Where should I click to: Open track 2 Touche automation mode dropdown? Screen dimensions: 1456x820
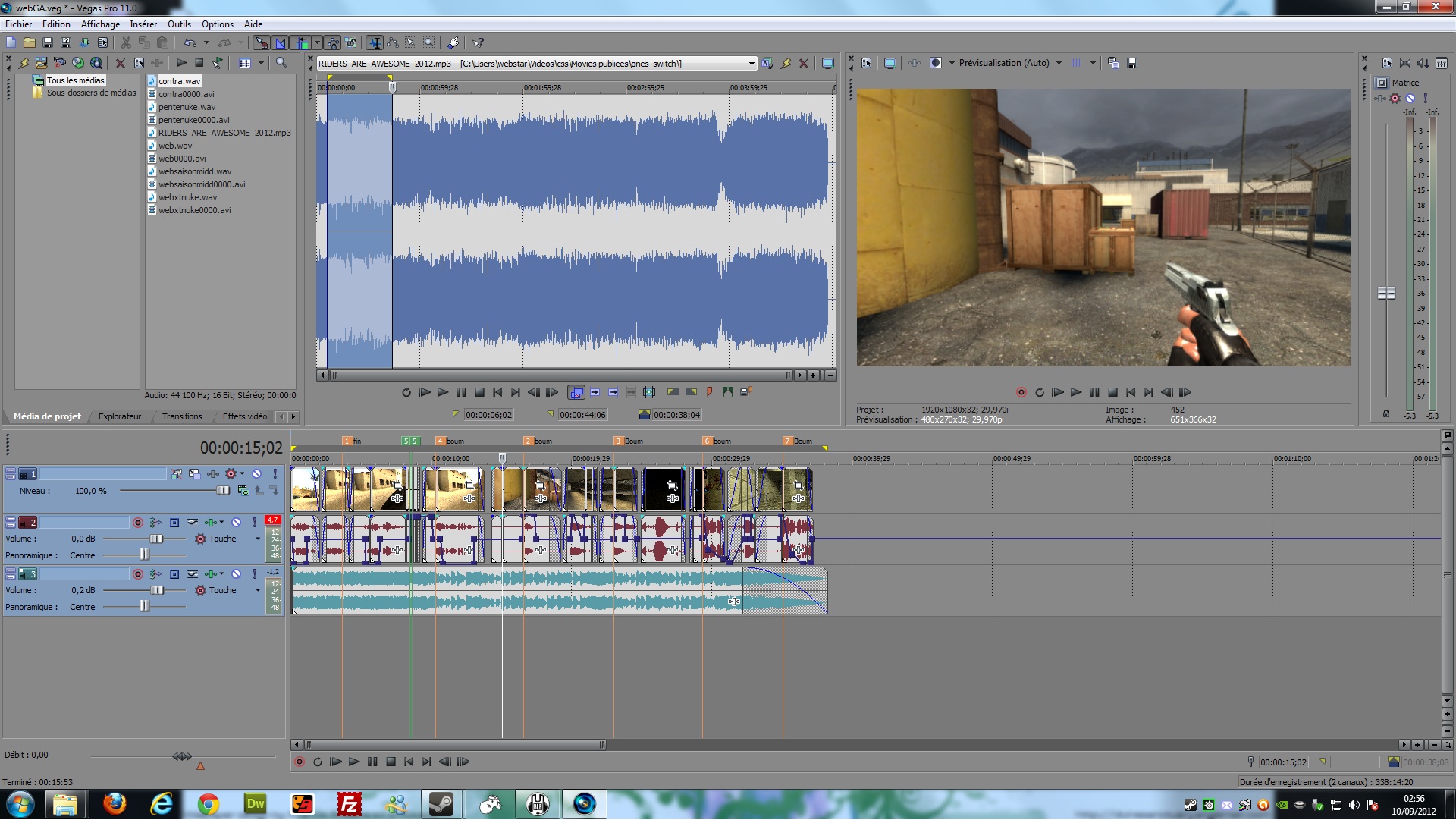pos(258,539)
